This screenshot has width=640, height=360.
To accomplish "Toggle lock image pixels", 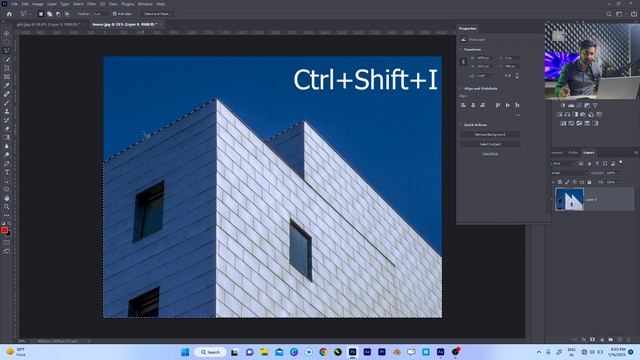I will tap(567, 182).
